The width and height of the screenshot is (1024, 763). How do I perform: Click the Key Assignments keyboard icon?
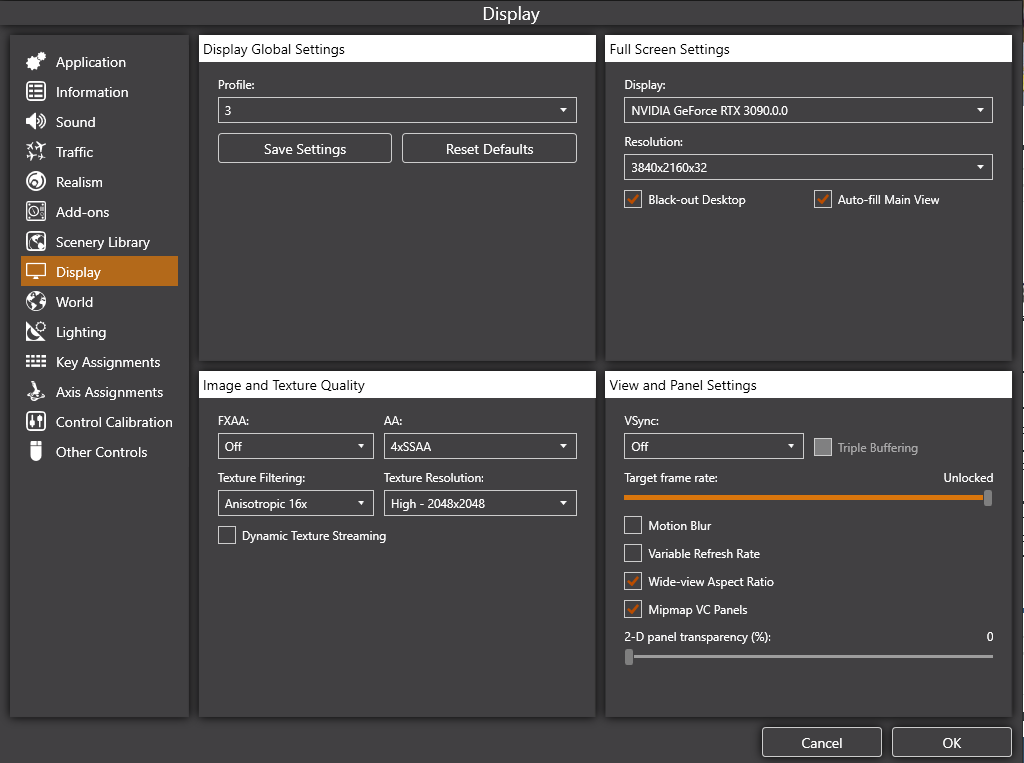pyautogui.click(x=36, y=361)
